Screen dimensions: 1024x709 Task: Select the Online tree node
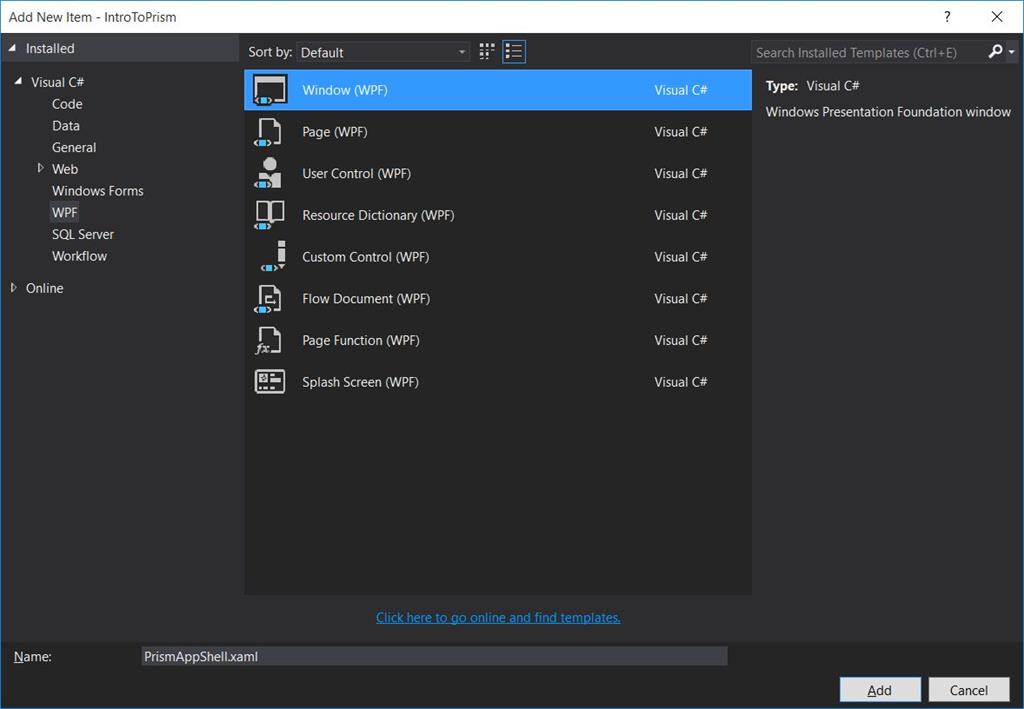tap(44, 288)
